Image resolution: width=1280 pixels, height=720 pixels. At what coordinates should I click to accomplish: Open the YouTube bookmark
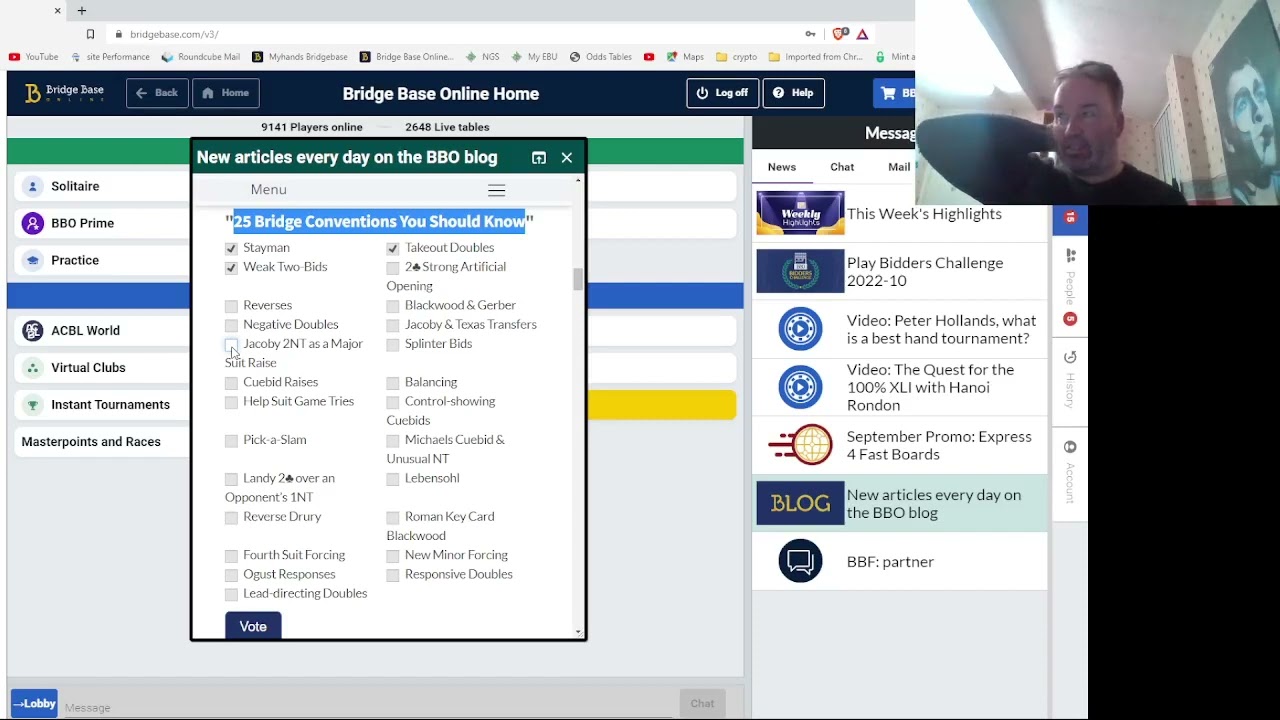(x=33, y=57)
